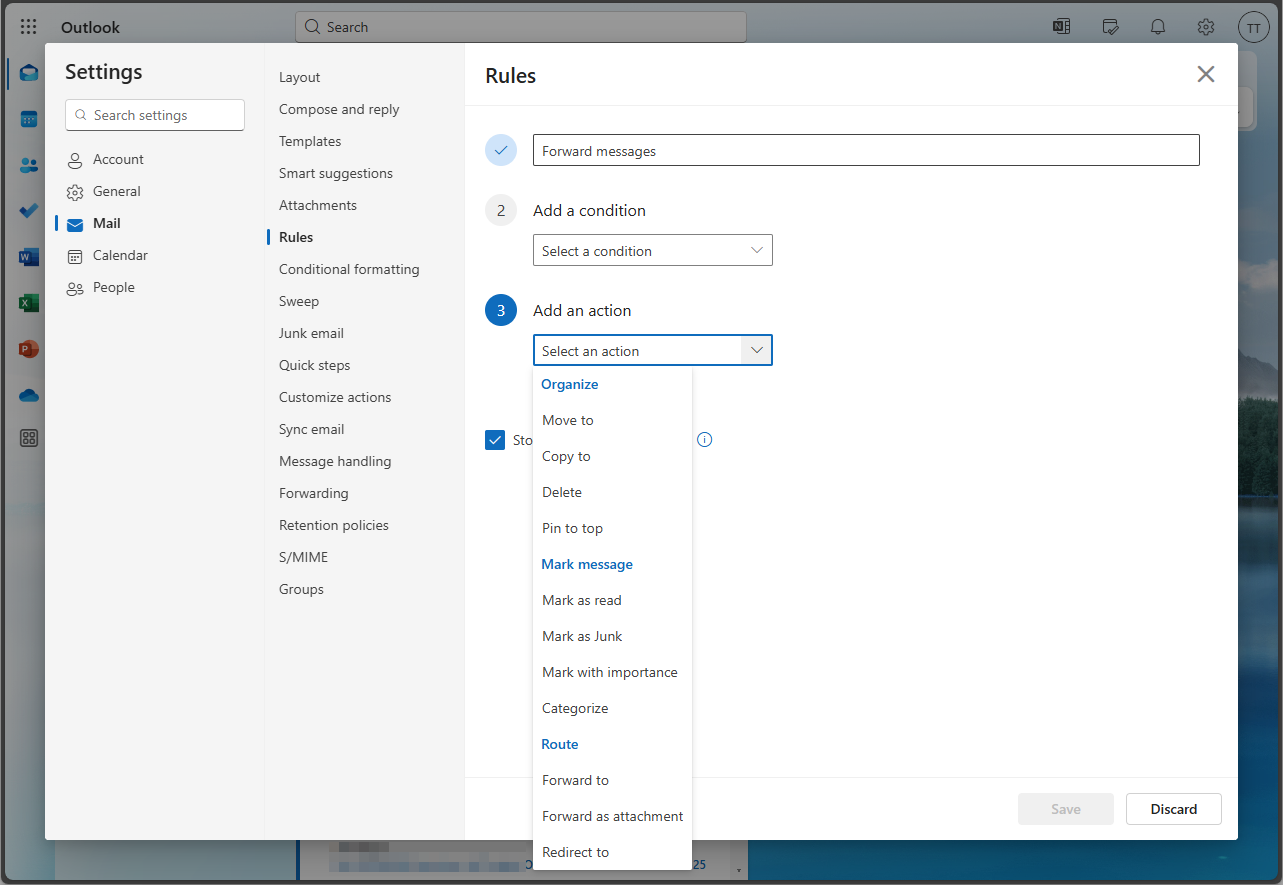Uncheck the stop processing more rules checkbox
1283x885 pixels.
(x=495, y=440)
